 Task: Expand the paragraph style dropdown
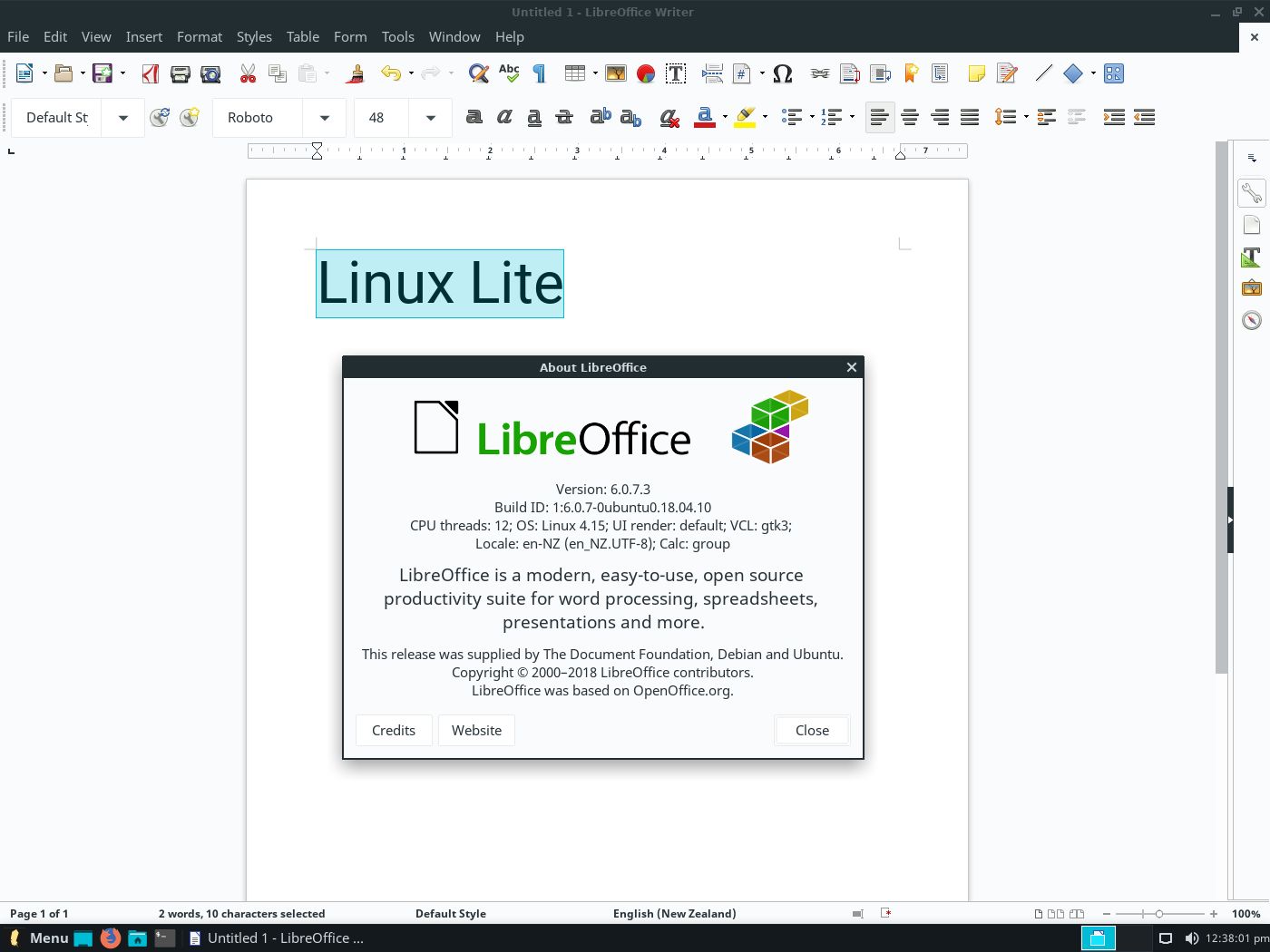(123, 118)
